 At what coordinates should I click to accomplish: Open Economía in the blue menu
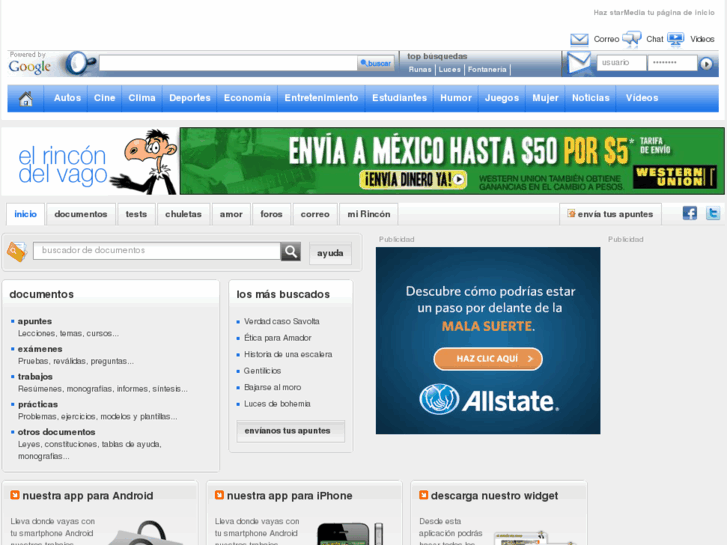[247, 98]
